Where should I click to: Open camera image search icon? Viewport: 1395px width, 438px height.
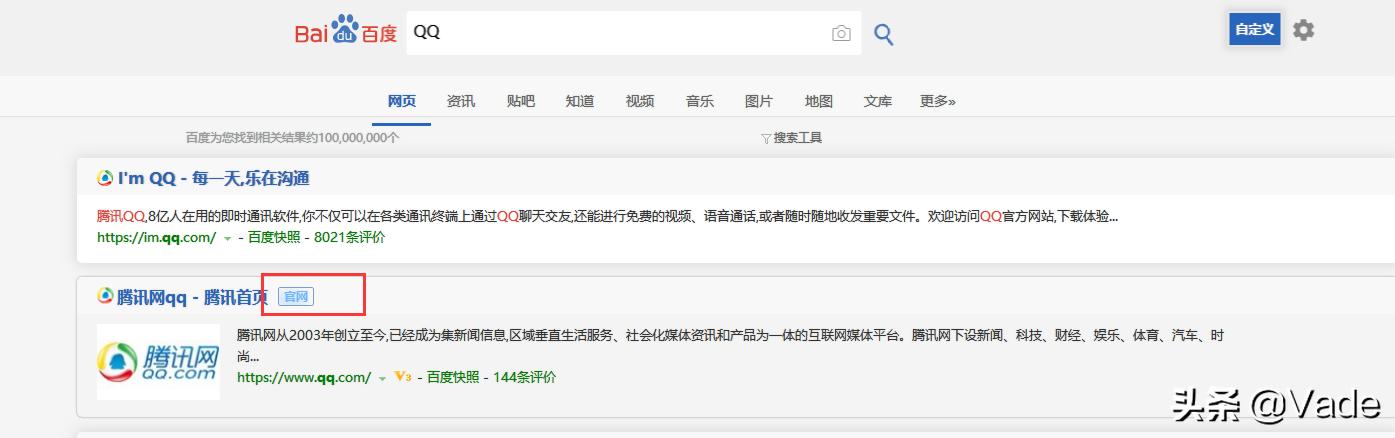click(841, 34)
